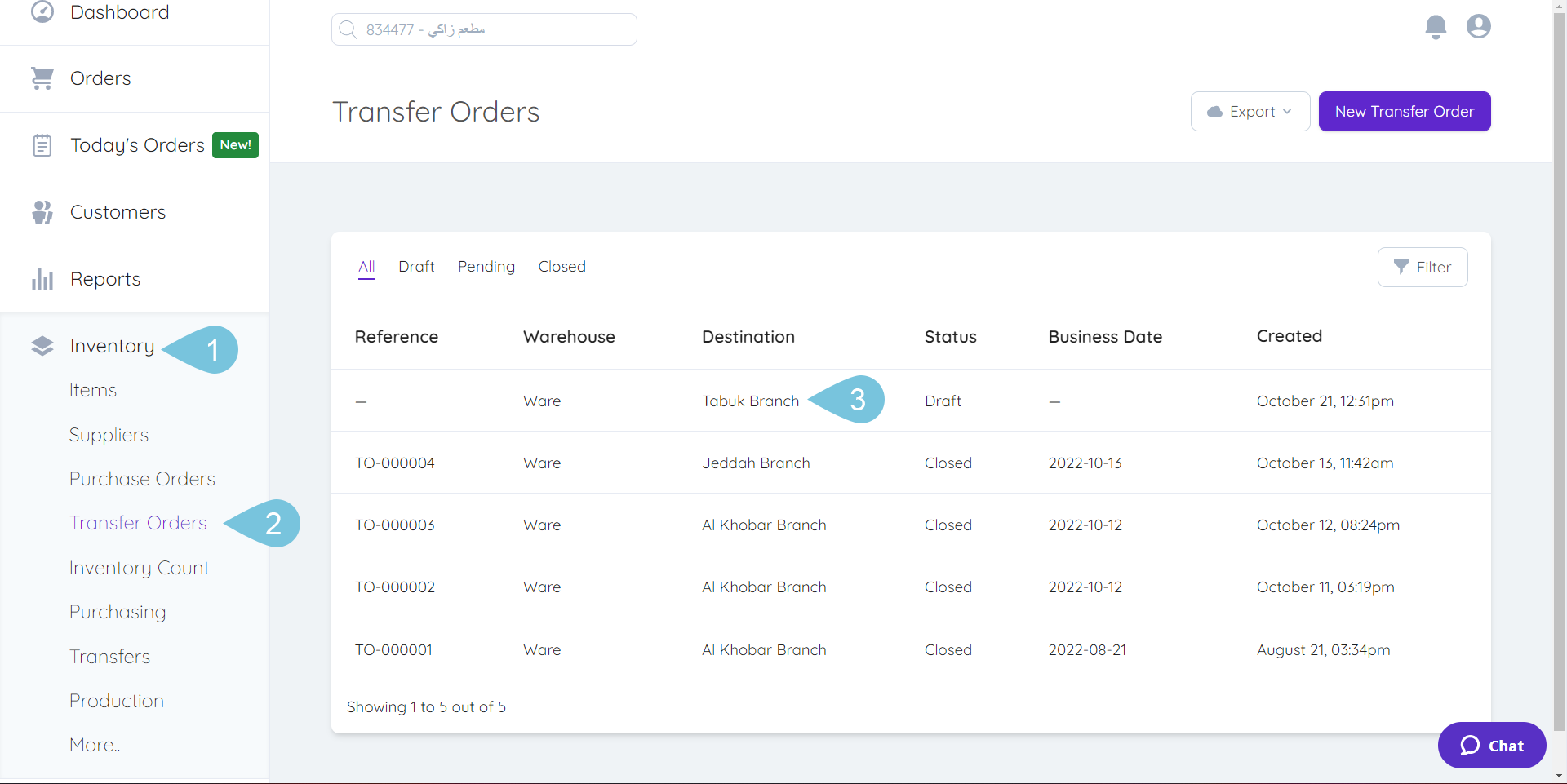1567x784 pixels.
Task: Select the Dashboard speedometer icon
Action: click(42, 12)
